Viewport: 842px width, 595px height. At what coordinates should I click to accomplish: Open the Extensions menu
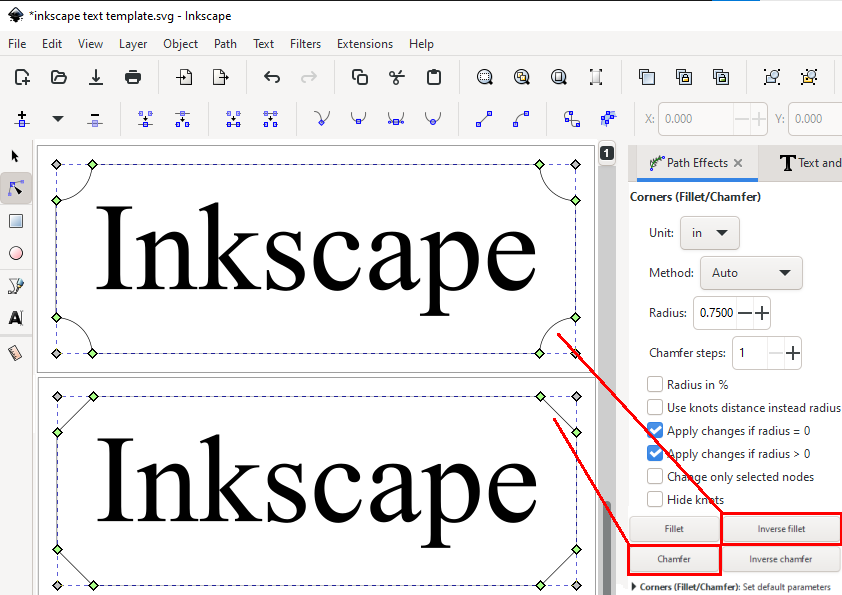coord(365,44)
